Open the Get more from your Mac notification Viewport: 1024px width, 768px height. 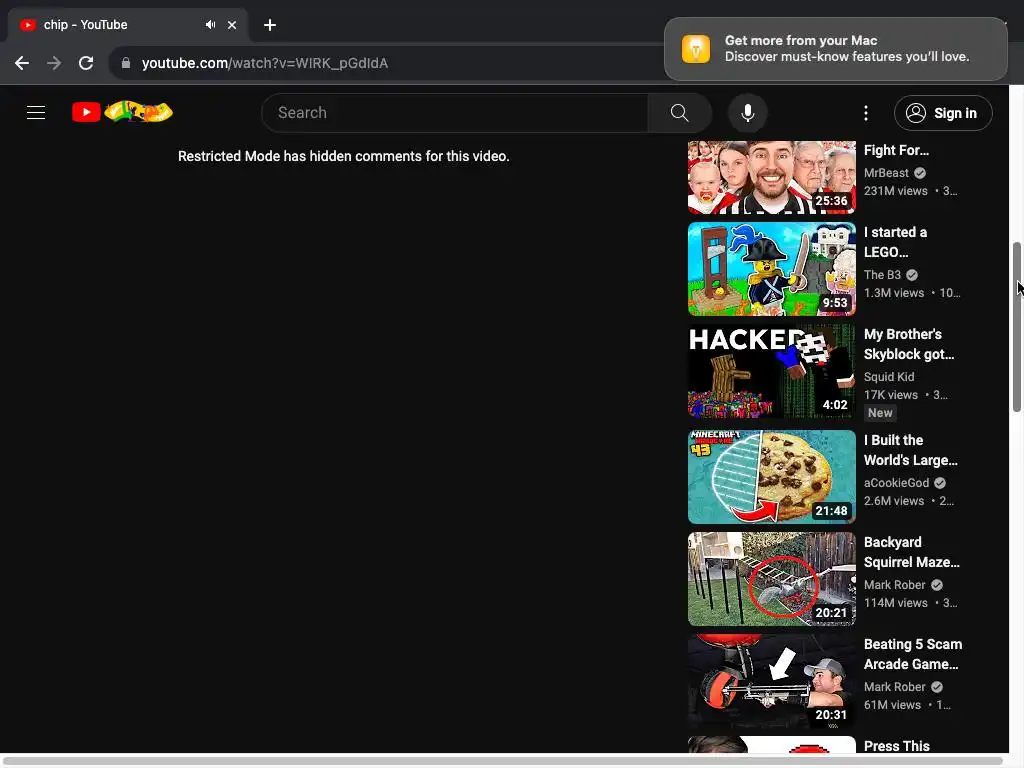(x=835, y=49)
